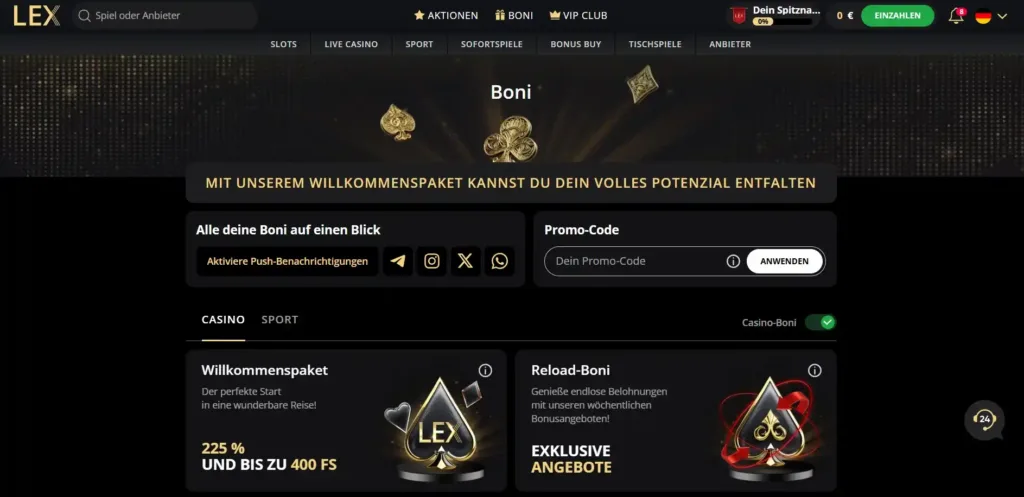Open the LIVE CASINO menu item
The image size is (1024, 497).
pyautogui.click(x=351, y=44)
